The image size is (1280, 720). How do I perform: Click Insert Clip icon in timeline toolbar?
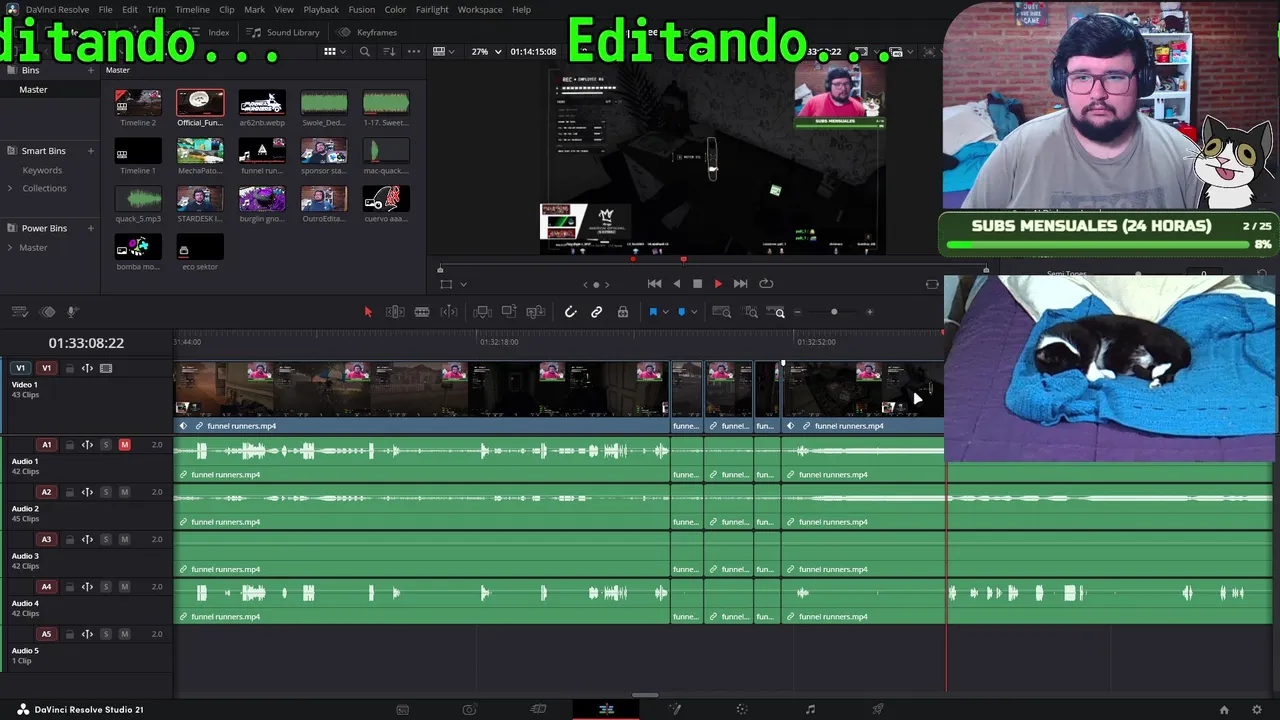tap(482, 312)
